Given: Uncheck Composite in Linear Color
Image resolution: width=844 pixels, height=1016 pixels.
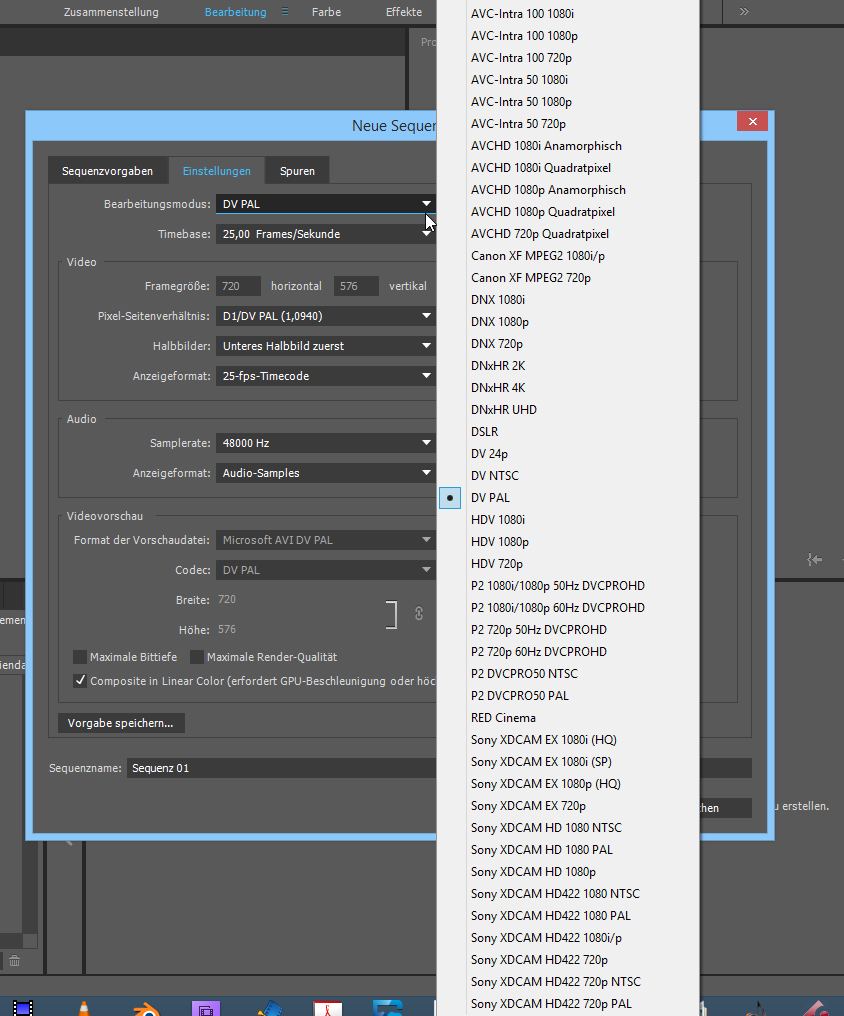Looking at the screenshot, I should coord(80,681).
